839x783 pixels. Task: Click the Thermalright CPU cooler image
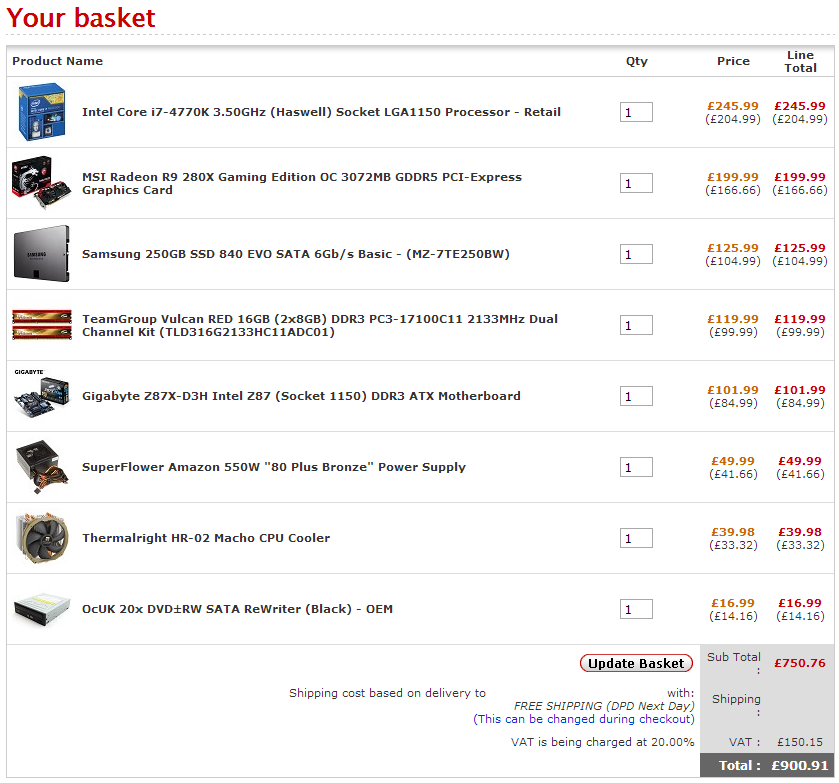[42, 538]
